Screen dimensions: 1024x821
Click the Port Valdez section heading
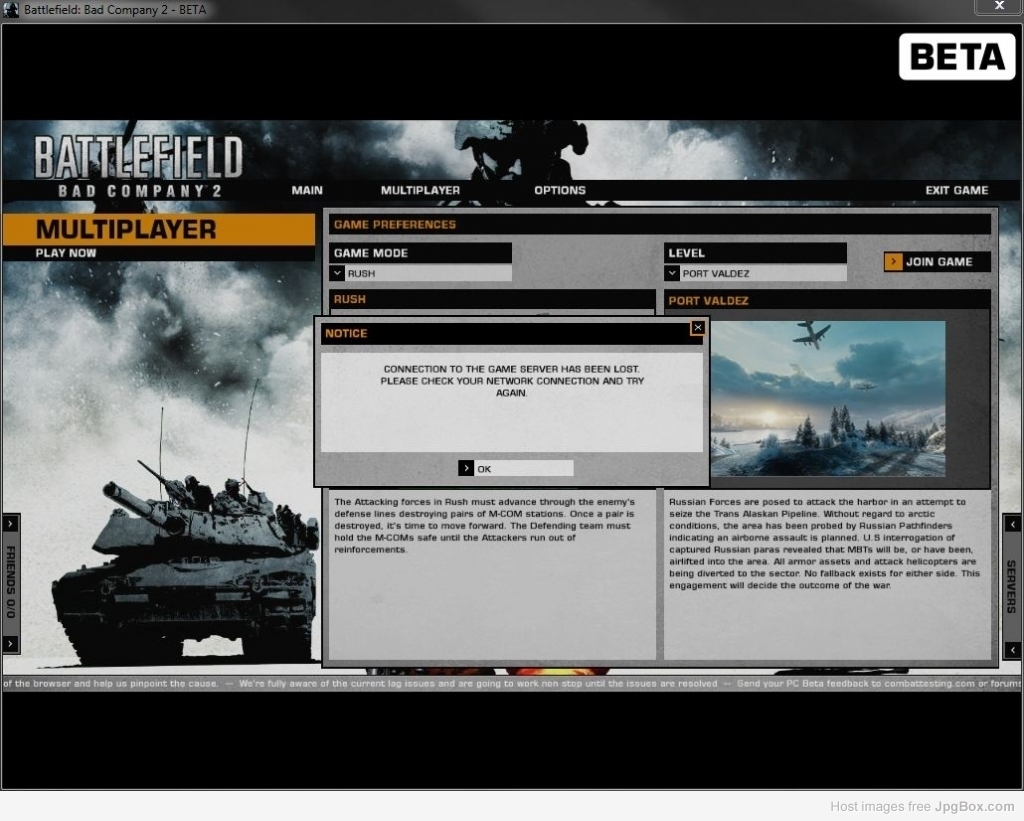click(x=708, y=300)
